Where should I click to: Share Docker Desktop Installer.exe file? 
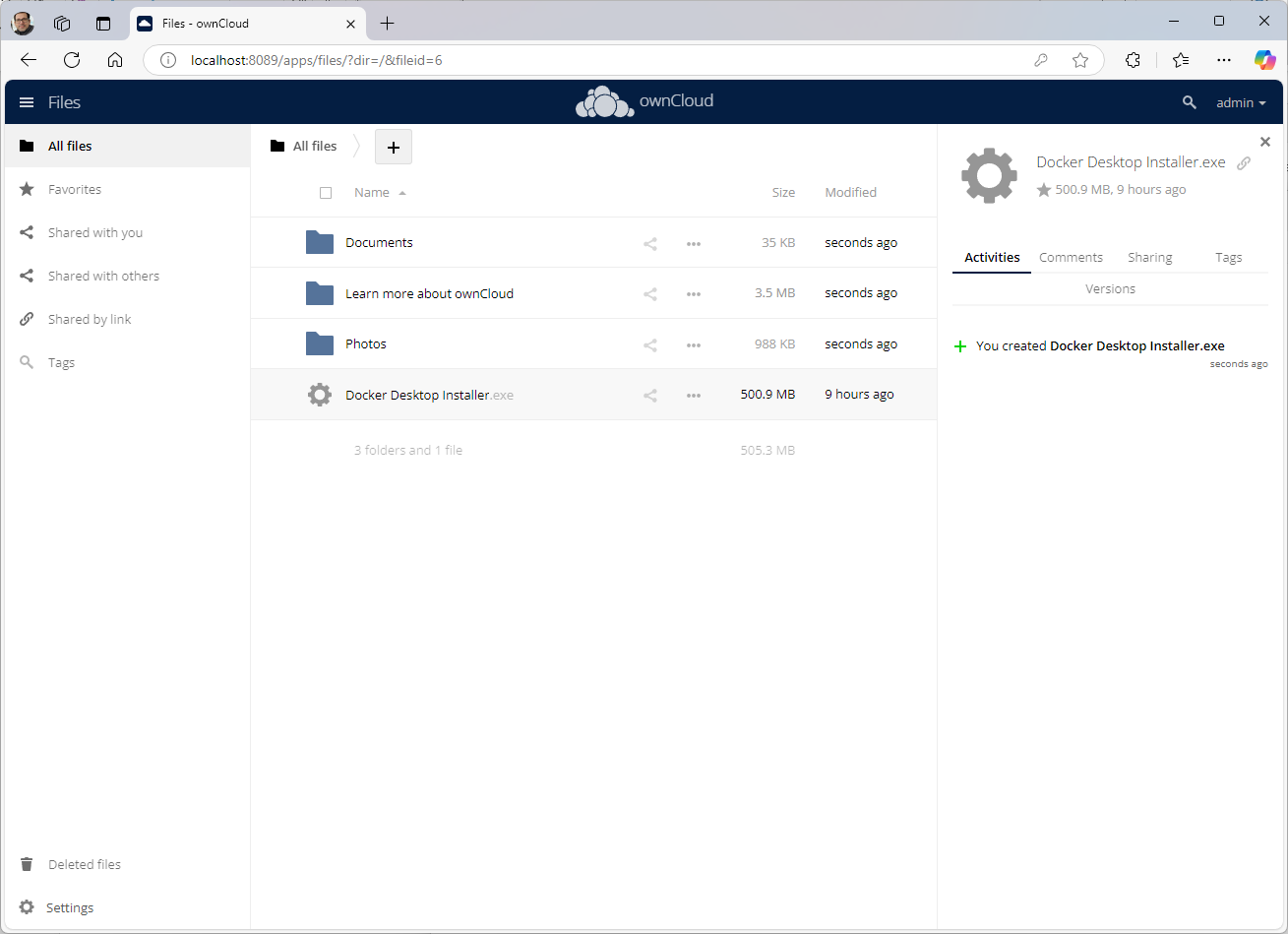tap(650, 395)
